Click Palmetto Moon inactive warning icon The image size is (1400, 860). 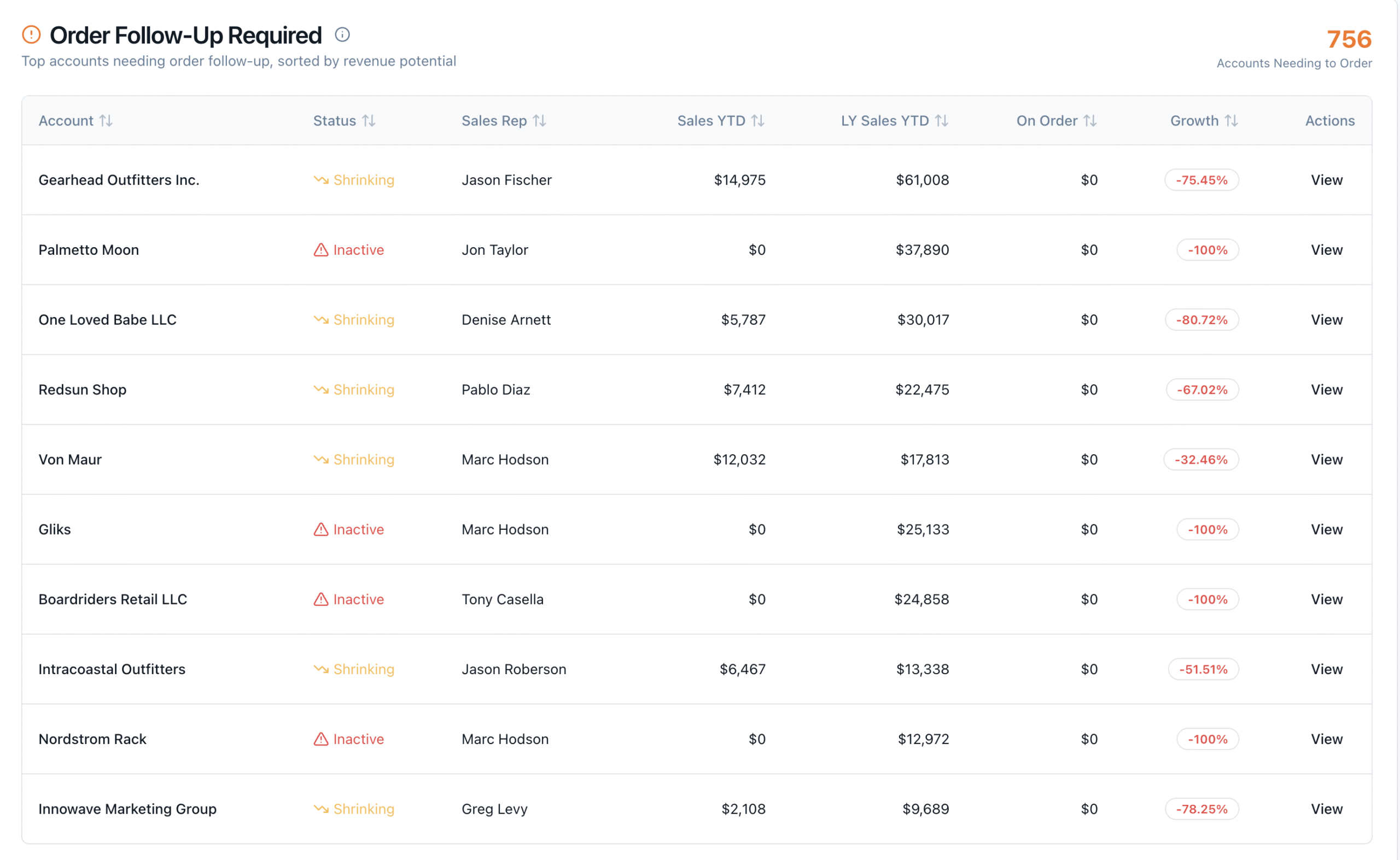point(321,250)
